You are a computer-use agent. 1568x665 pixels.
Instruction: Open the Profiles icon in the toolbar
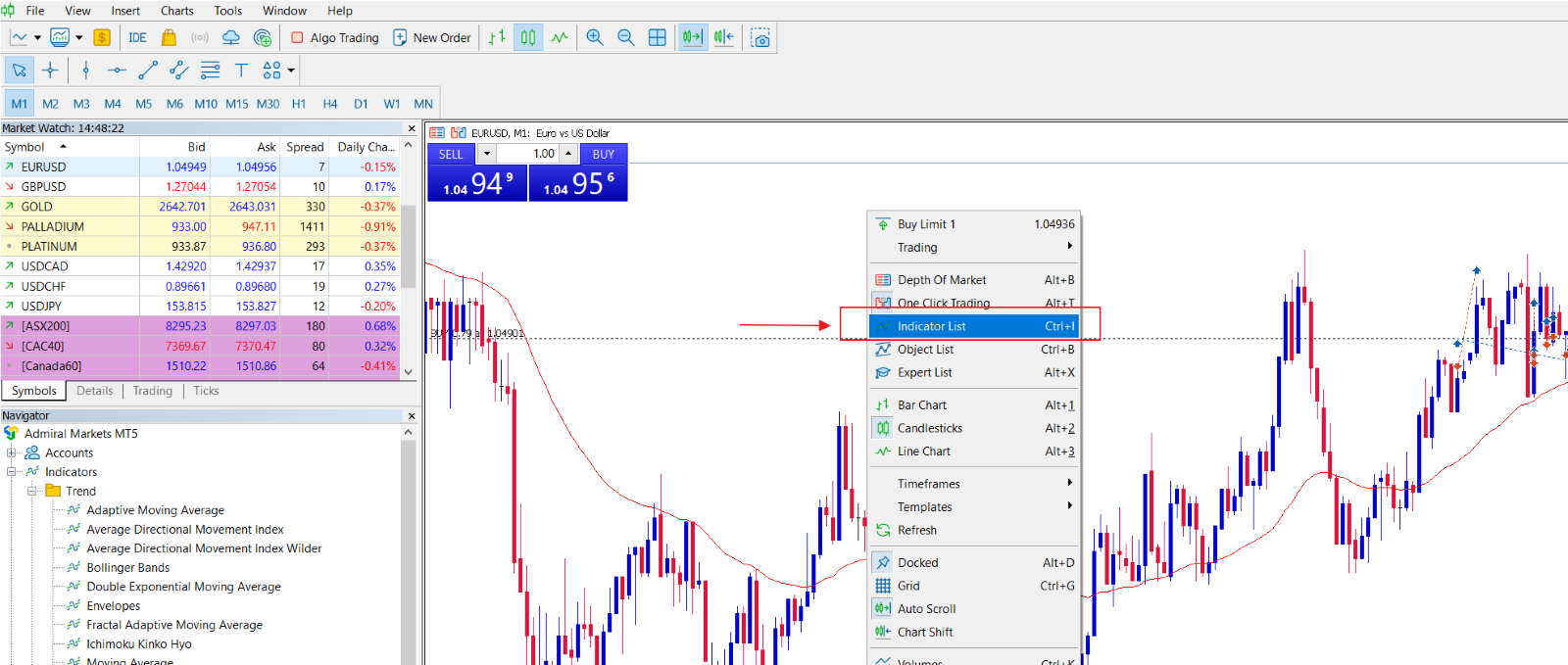pyautogui.click(x=60, y=37)
